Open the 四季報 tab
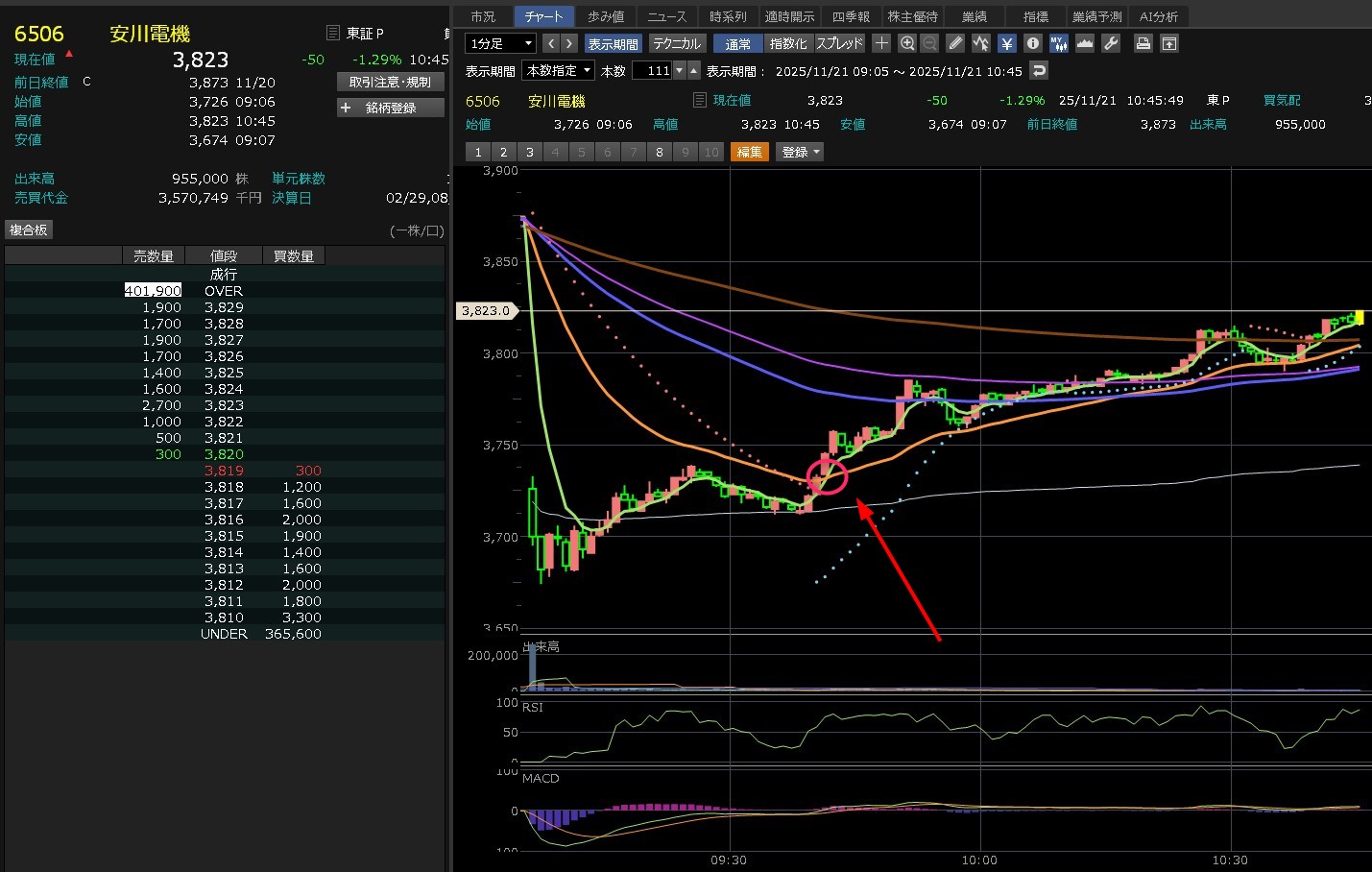Viewport: 1372px width, 872px height. [x=851, y=16]
